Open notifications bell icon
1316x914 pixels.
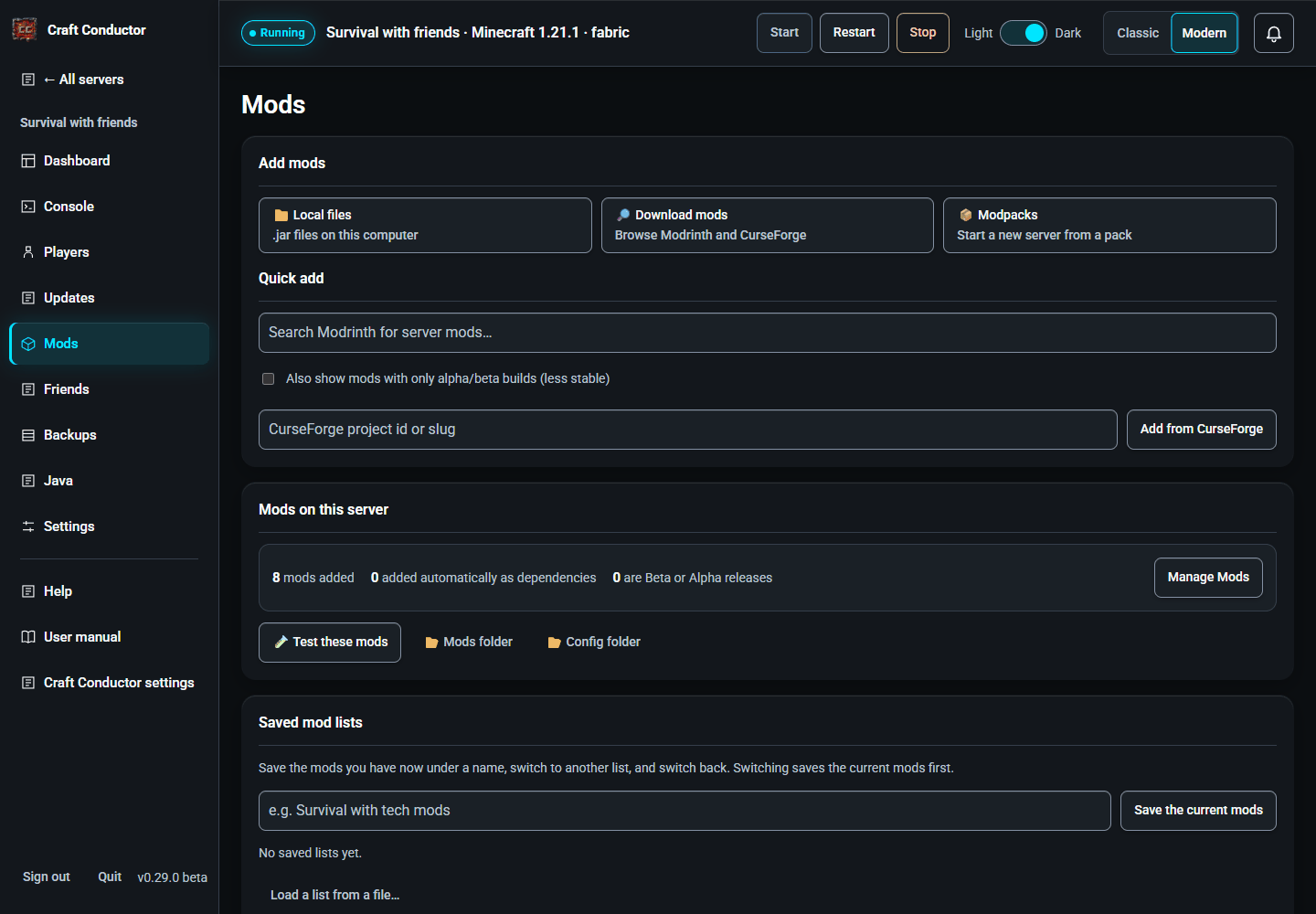click(1273, 33)
